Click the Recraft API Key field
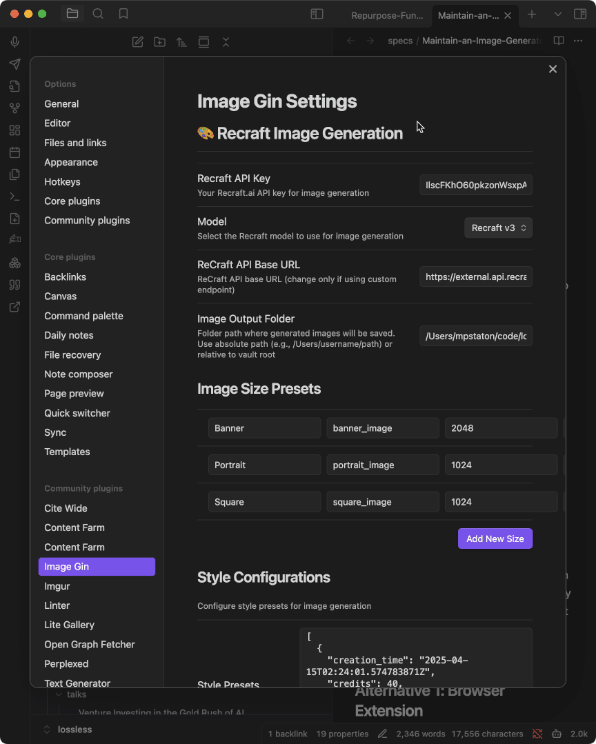 tap(476, 185)
